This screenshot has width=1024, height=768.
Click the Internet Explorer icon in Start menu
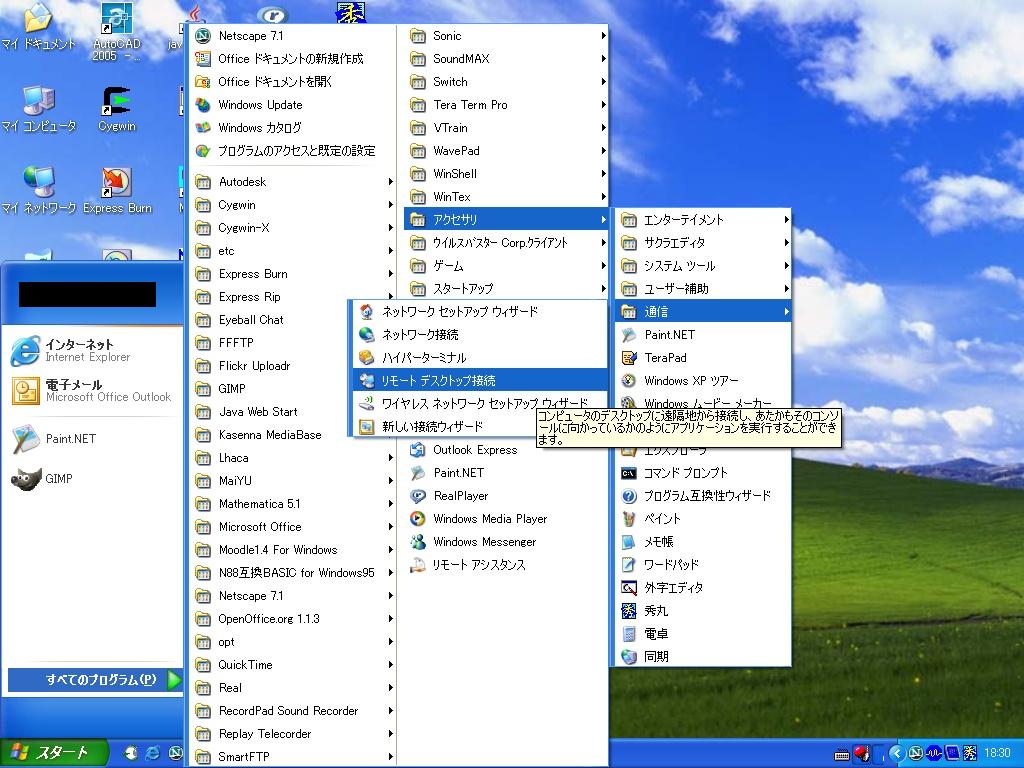25,350
